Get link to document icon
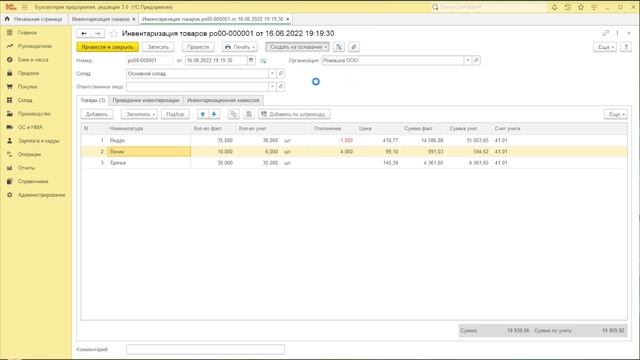 pos(605,33)
